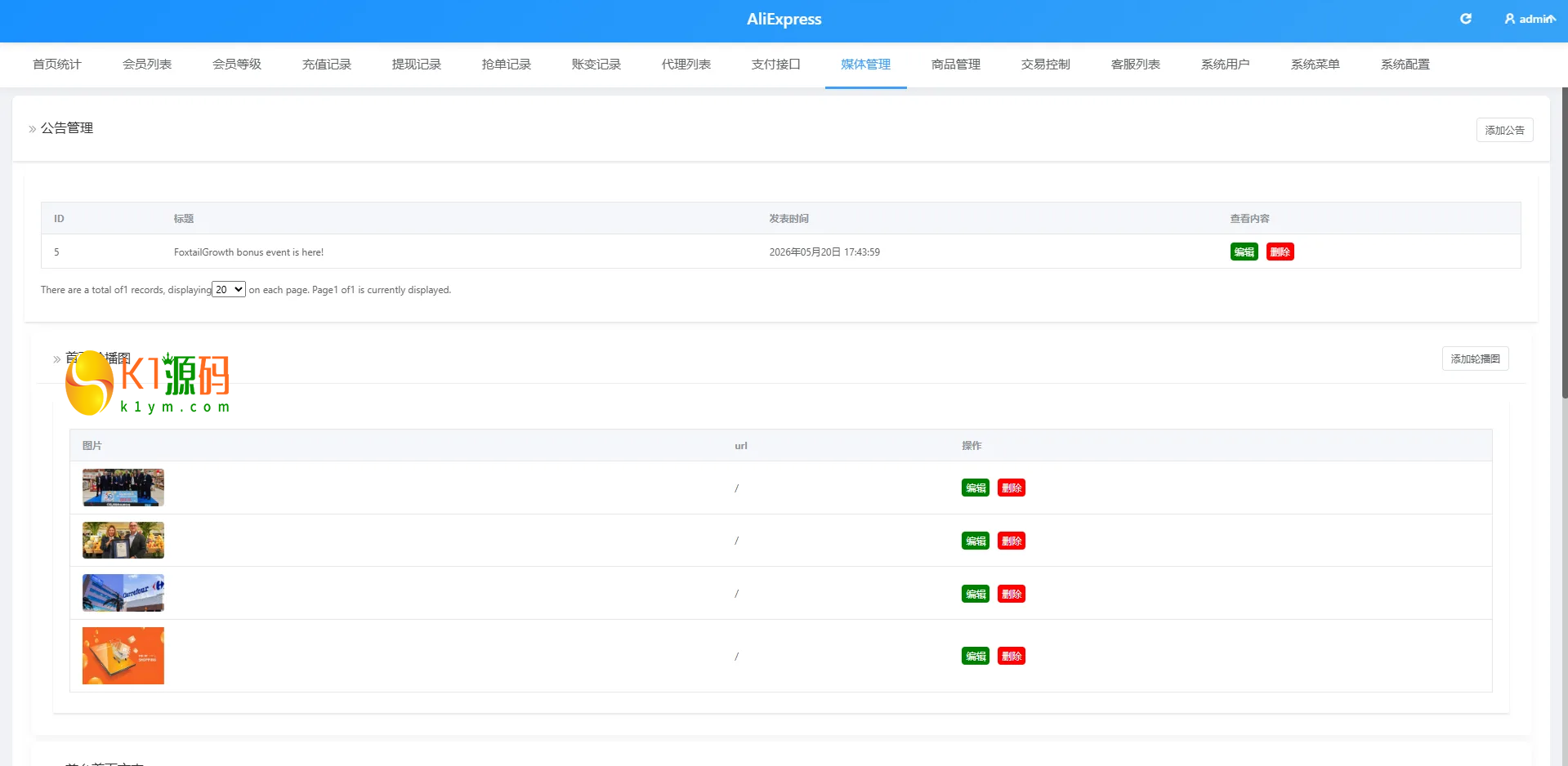The height and width of the screenshot is (766, 1568).
Task: Edit the second carousel image row
Action: (x=976, y=541)
